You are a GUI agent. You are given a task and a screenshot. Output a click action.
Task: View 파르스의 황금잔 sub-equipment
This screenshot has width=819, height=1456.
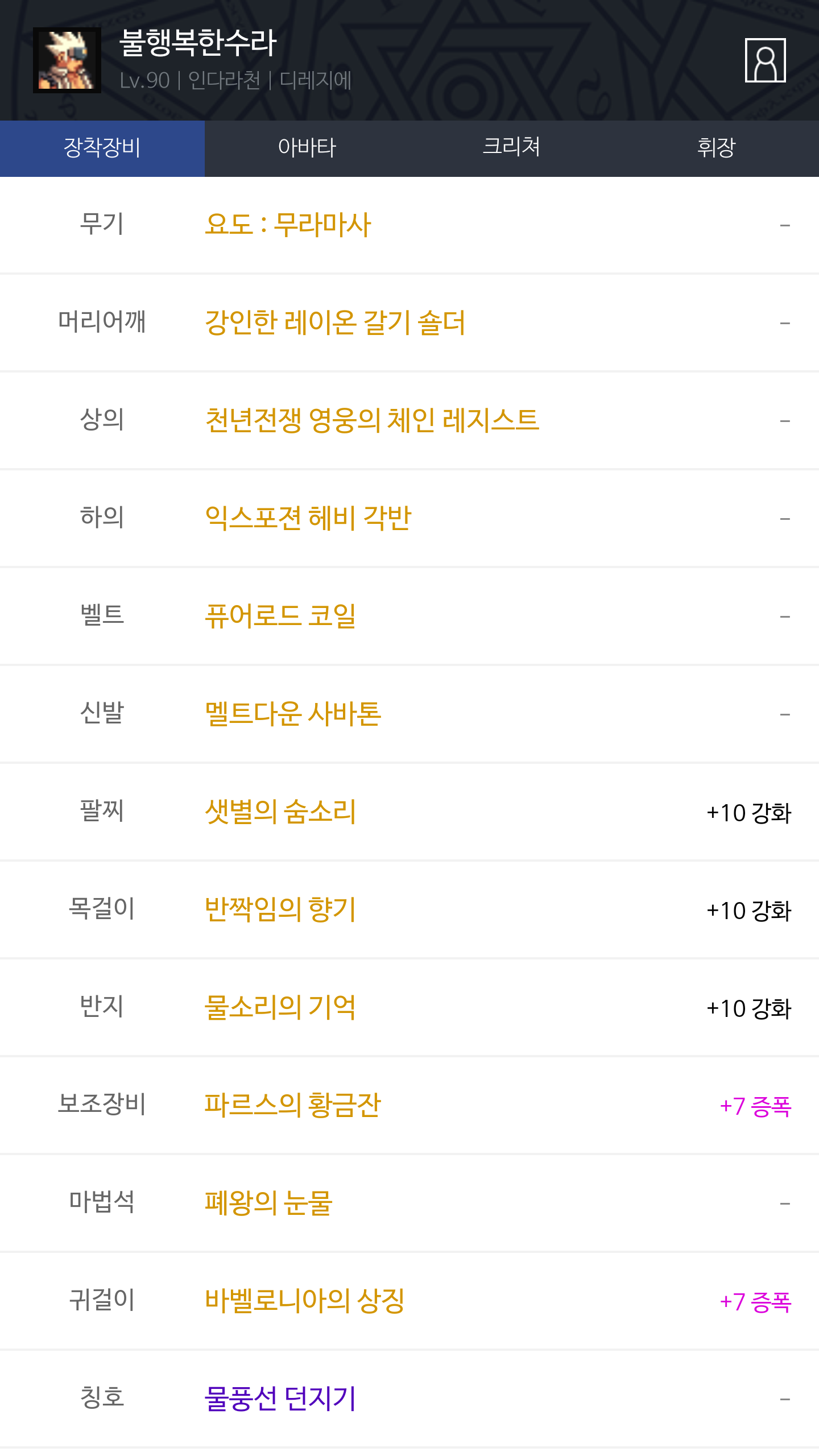tap(293, 1105)
